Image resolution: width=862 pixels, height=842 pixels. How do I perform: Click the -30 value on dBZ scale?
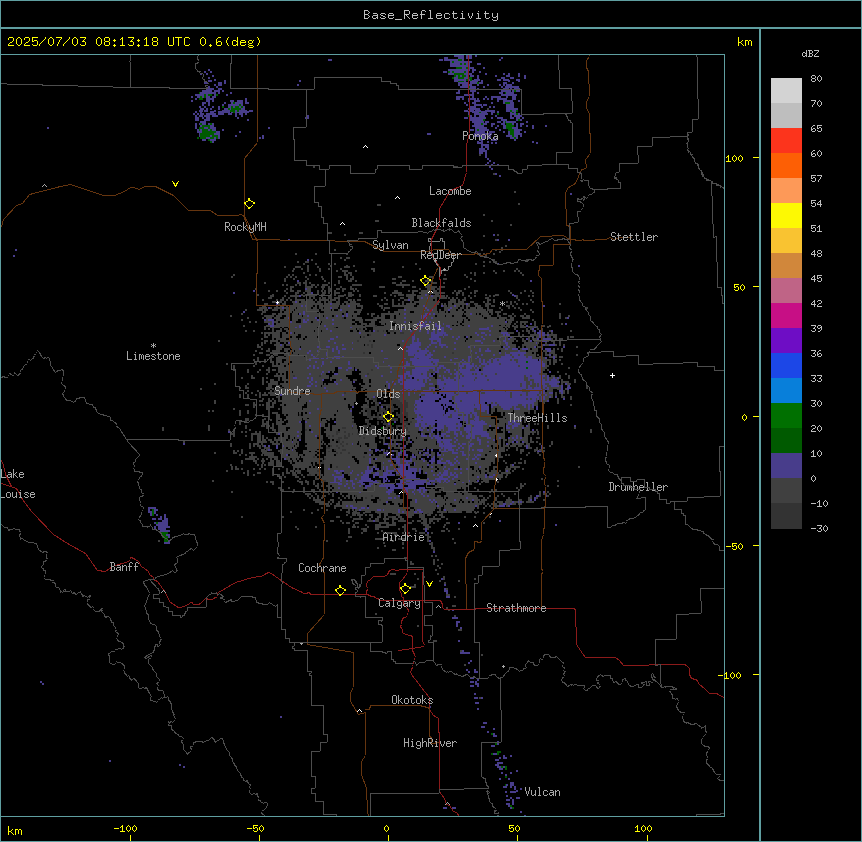pyautogui.click(x=819, y=528)
